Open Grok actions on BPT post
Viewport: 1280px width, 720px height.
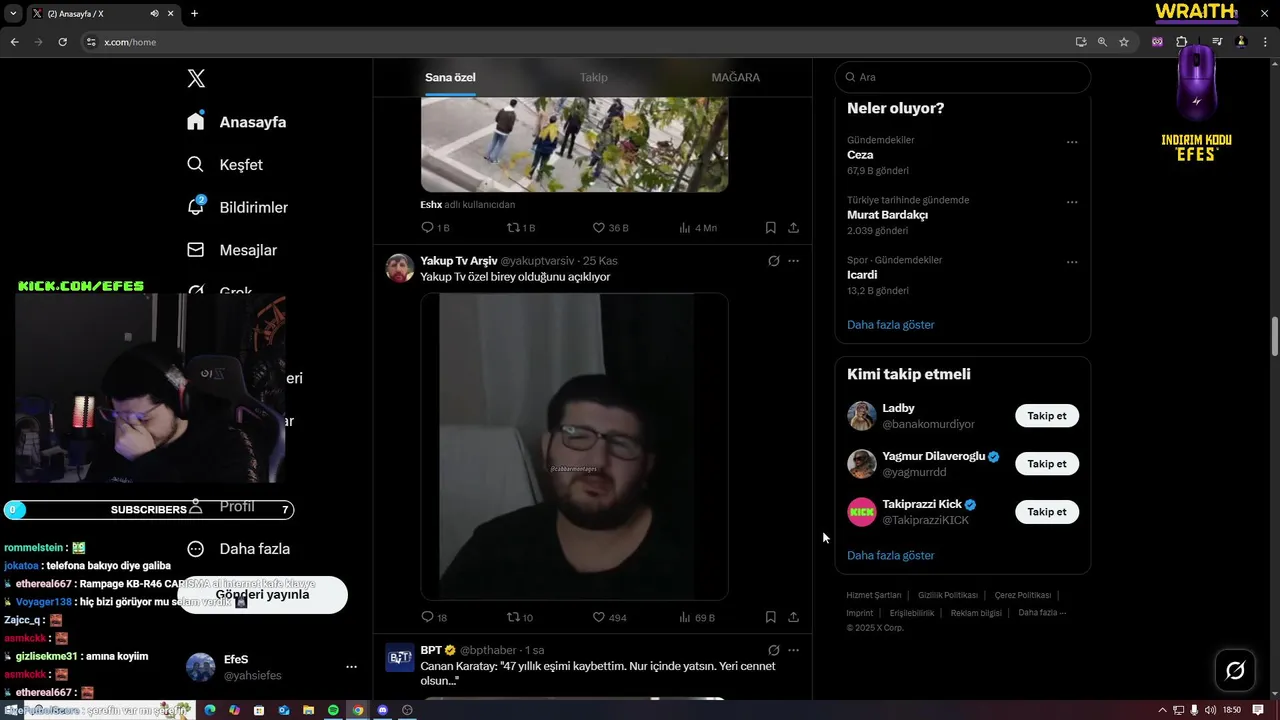773,650
